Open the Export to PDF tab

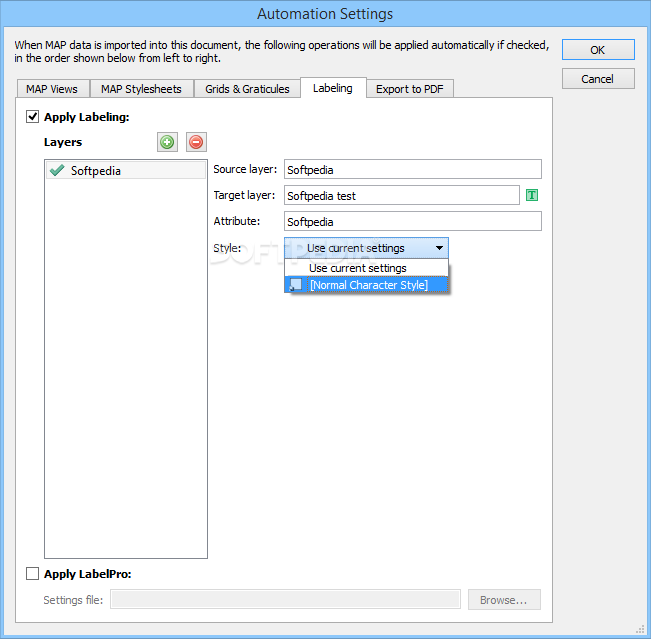[410, 89]
